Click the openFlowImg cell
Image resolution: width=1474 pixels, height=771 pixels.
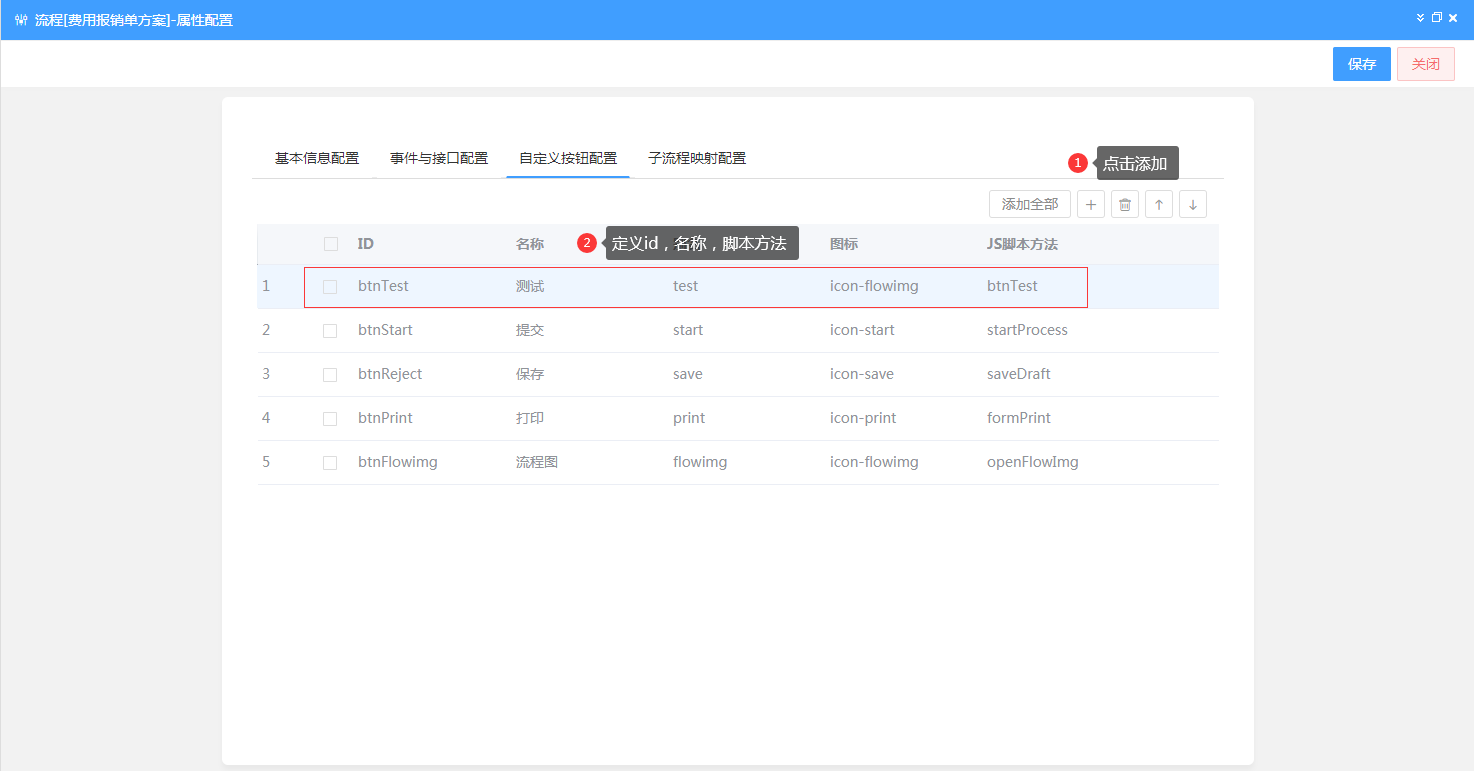coord(1033,462)
